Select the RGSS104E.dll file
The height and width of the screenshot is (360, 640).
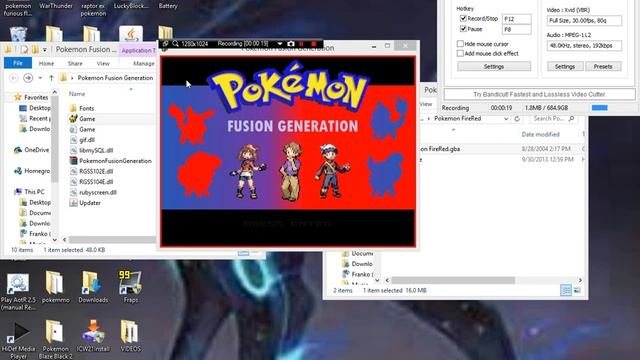coord(96,182)
